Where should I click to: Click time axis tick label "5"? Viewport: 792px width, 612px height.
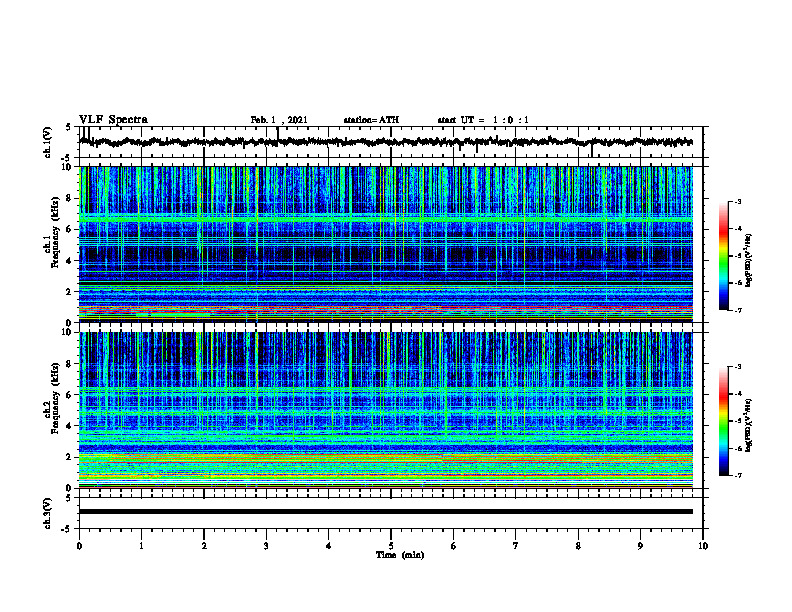391,546
